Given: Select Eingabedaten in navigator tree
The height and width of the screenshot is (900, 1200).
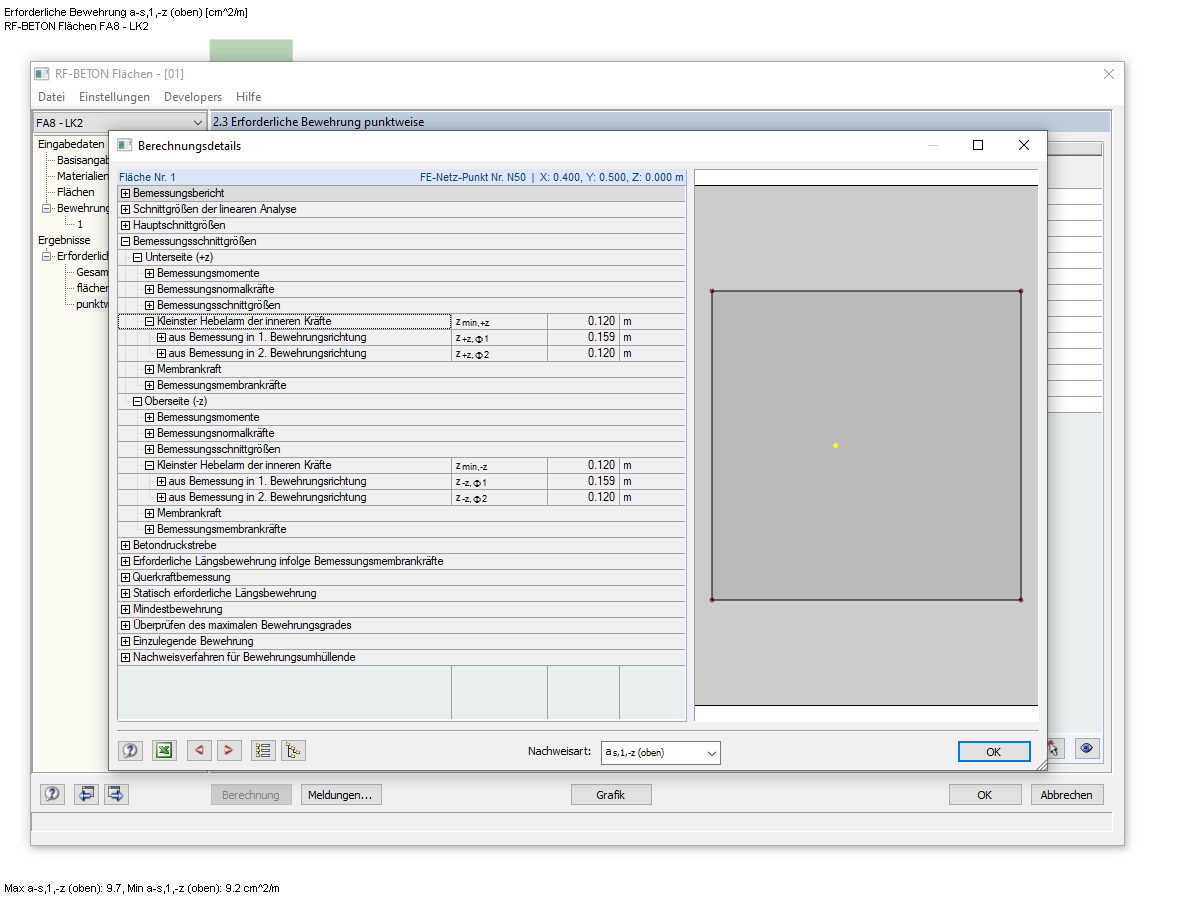Looking at the screenshot, I should (x=71, y=144).
